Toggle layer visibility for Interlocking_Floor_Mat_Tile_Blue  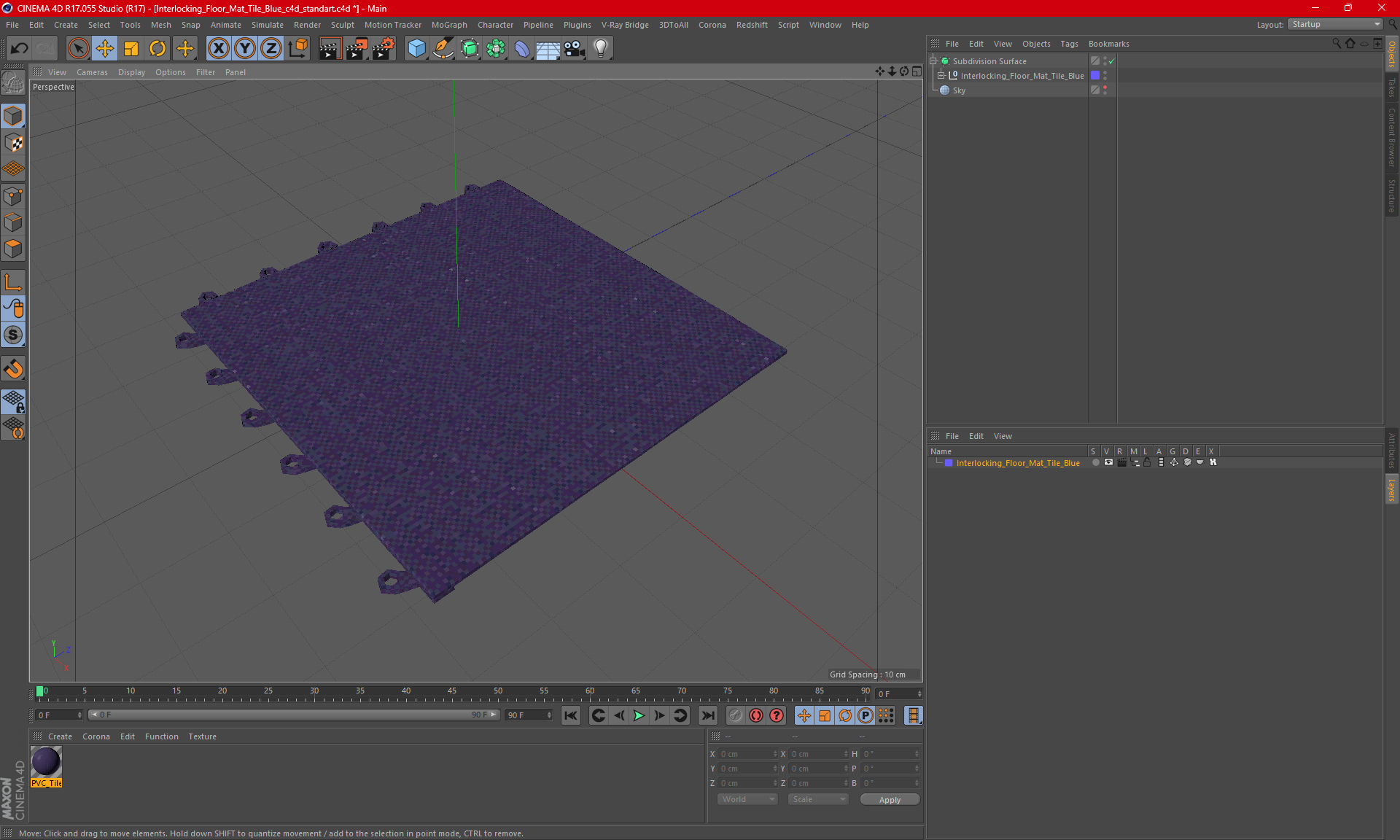(1108, 462)
